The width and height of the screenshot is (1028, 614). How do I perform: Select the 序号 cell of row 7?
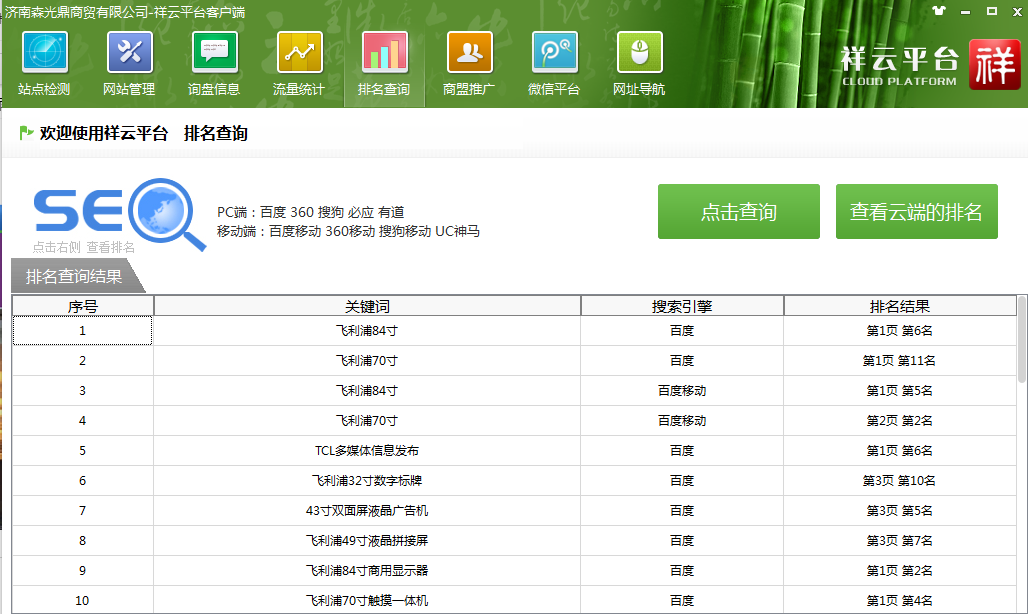click(83, 511)
